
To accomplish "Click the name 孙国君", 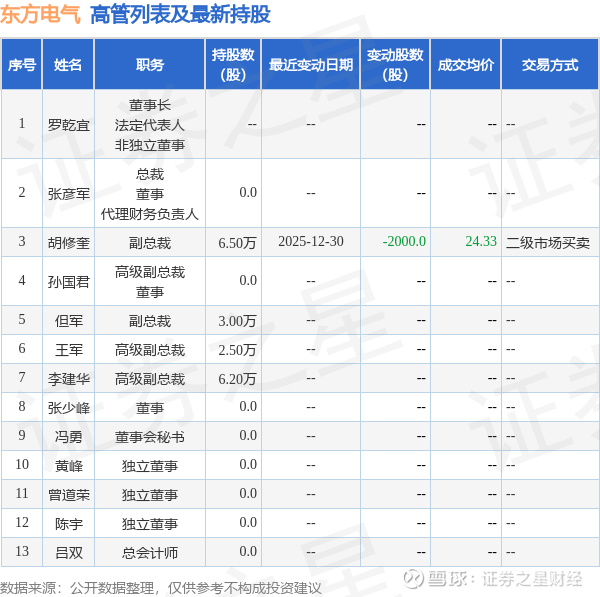I will 68,282.
